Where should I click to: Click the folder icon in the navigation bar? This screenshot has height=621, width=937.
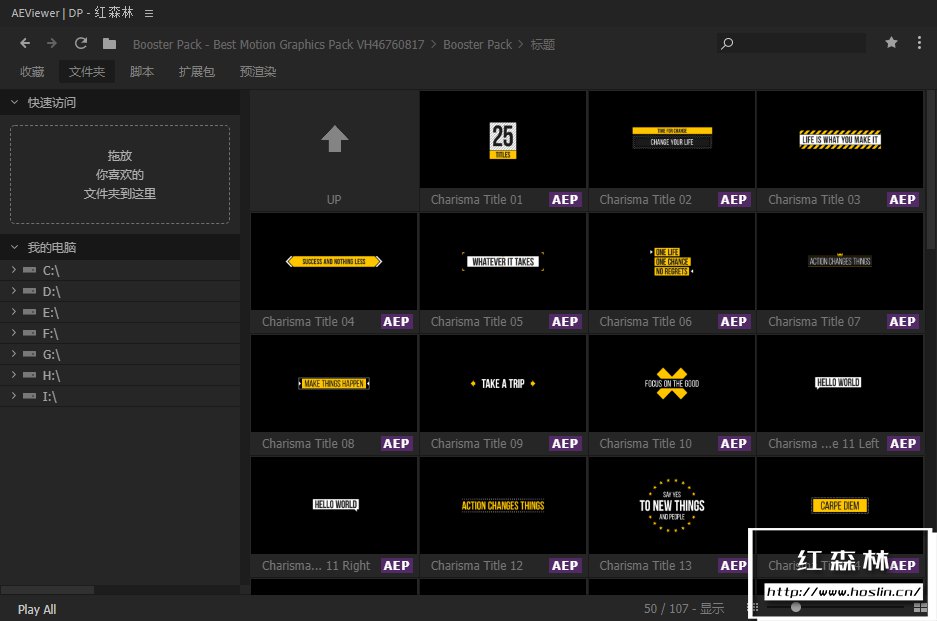[x=109, y=43]
